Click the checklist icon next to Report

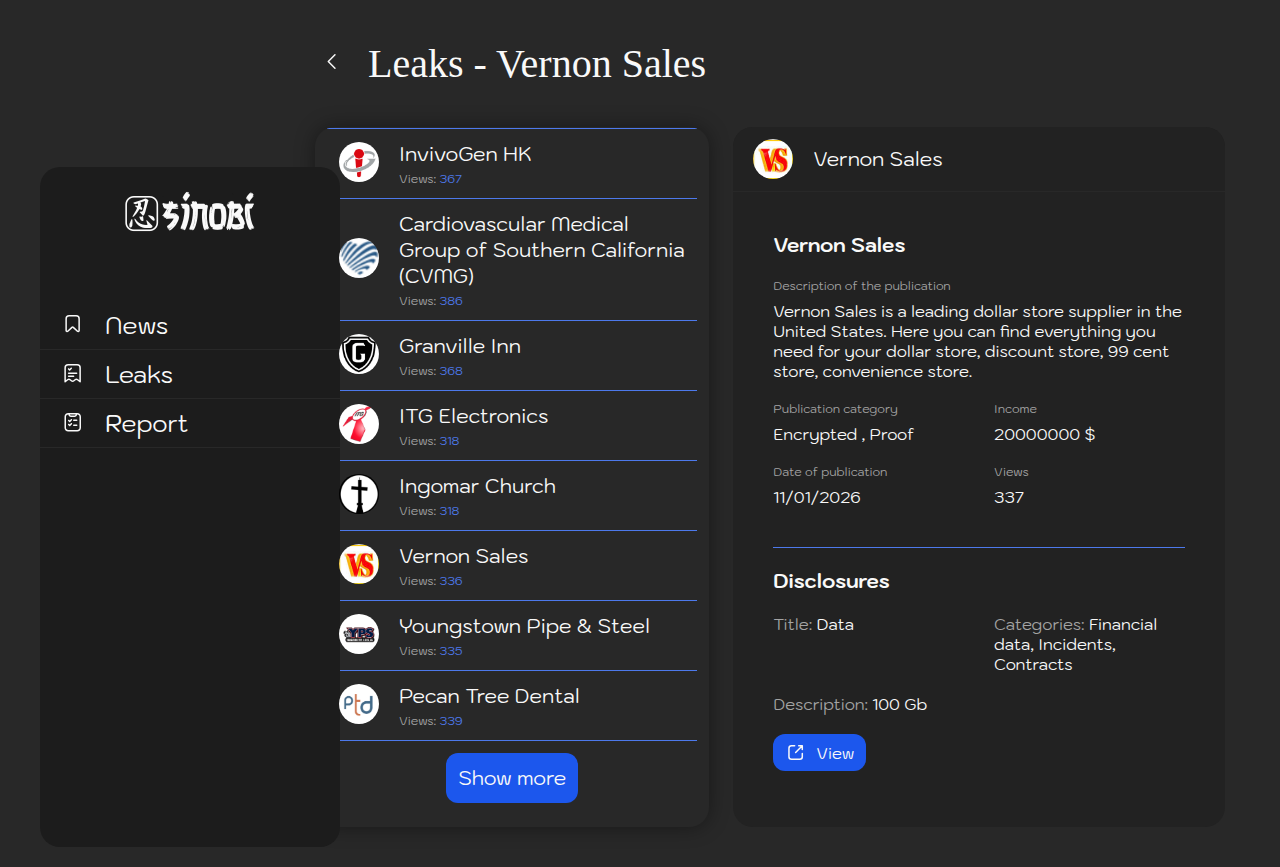click(x=72, y=423)
